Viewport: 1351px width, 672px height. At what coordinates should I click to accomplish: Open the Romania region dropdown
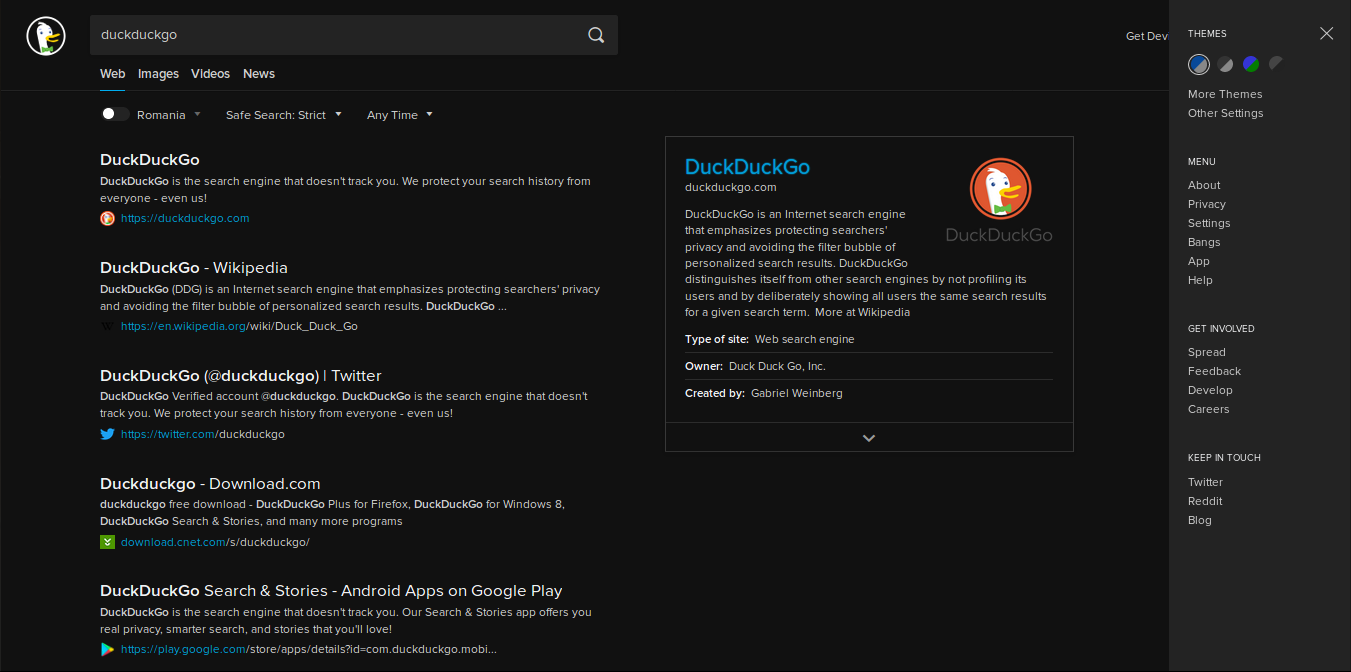point(169,115)
